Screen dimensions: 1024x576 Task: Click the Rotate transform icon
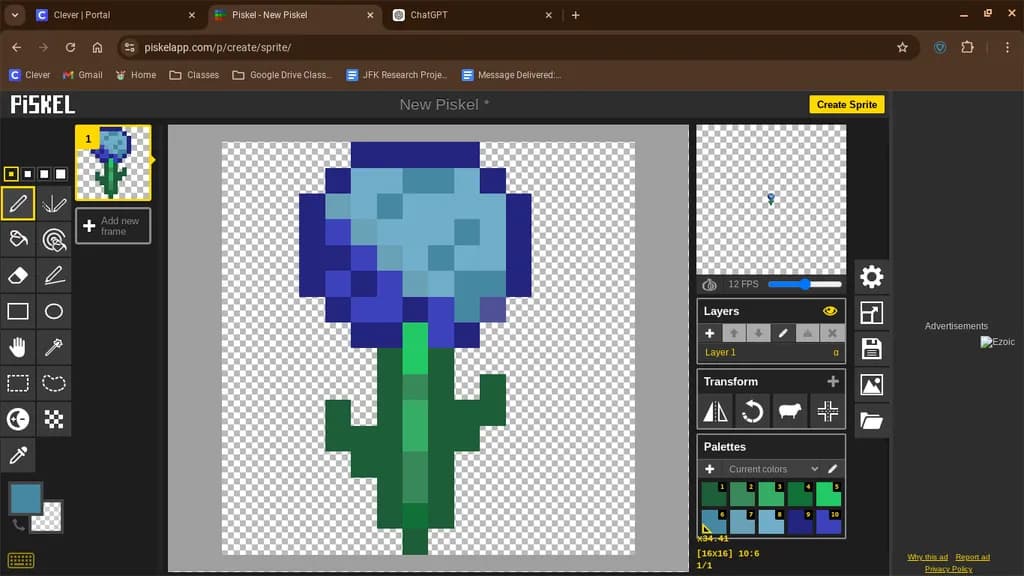[x=752, y=411]
